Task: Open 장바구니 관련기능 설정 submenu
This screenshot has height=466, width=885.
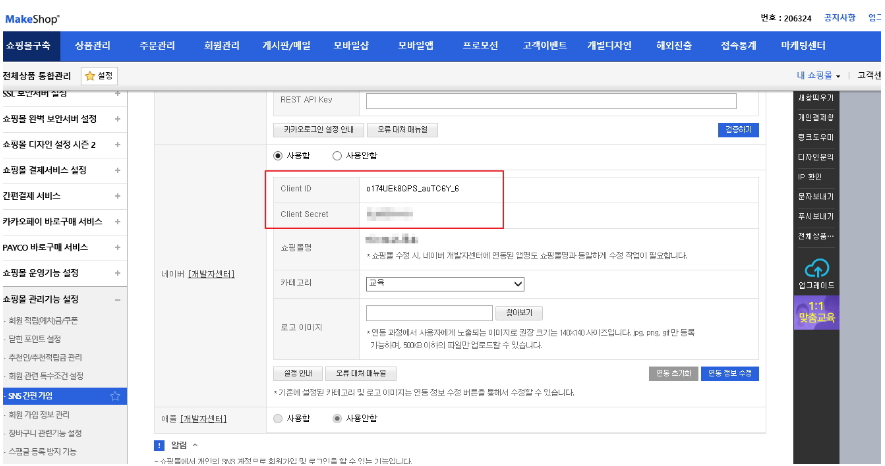Action: pyautogui.click(x=45, y=433)
